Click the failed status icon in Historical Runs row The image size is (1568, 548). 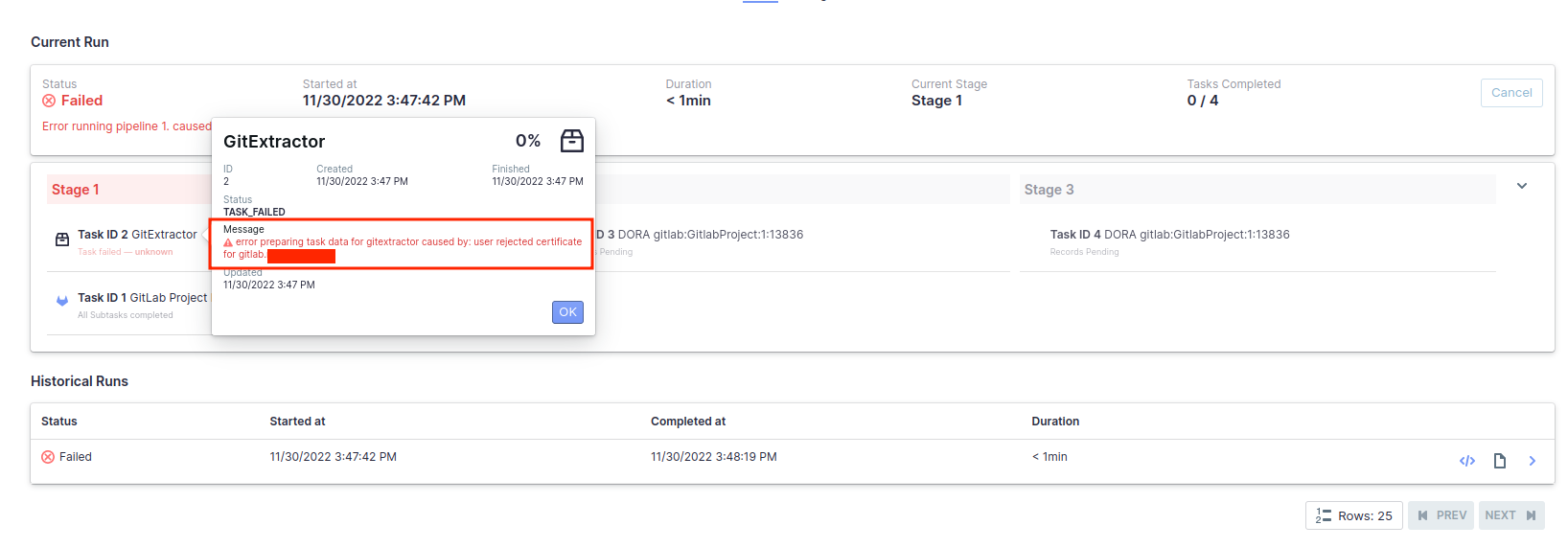click(x=48, y=457)
